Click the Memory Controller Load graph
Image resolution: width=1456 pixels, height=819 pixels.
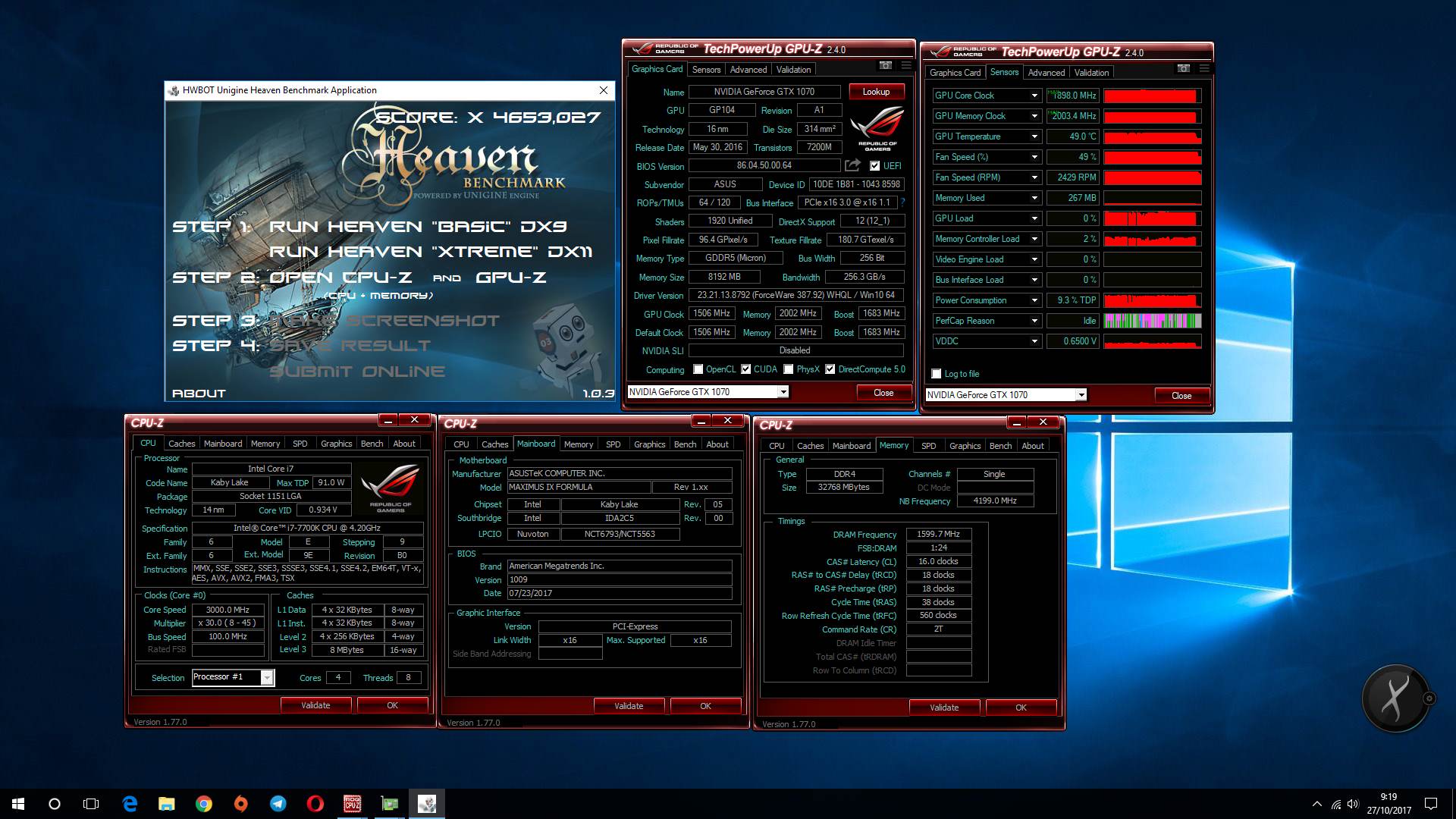pyautogui.click(x=1152, y=239)
